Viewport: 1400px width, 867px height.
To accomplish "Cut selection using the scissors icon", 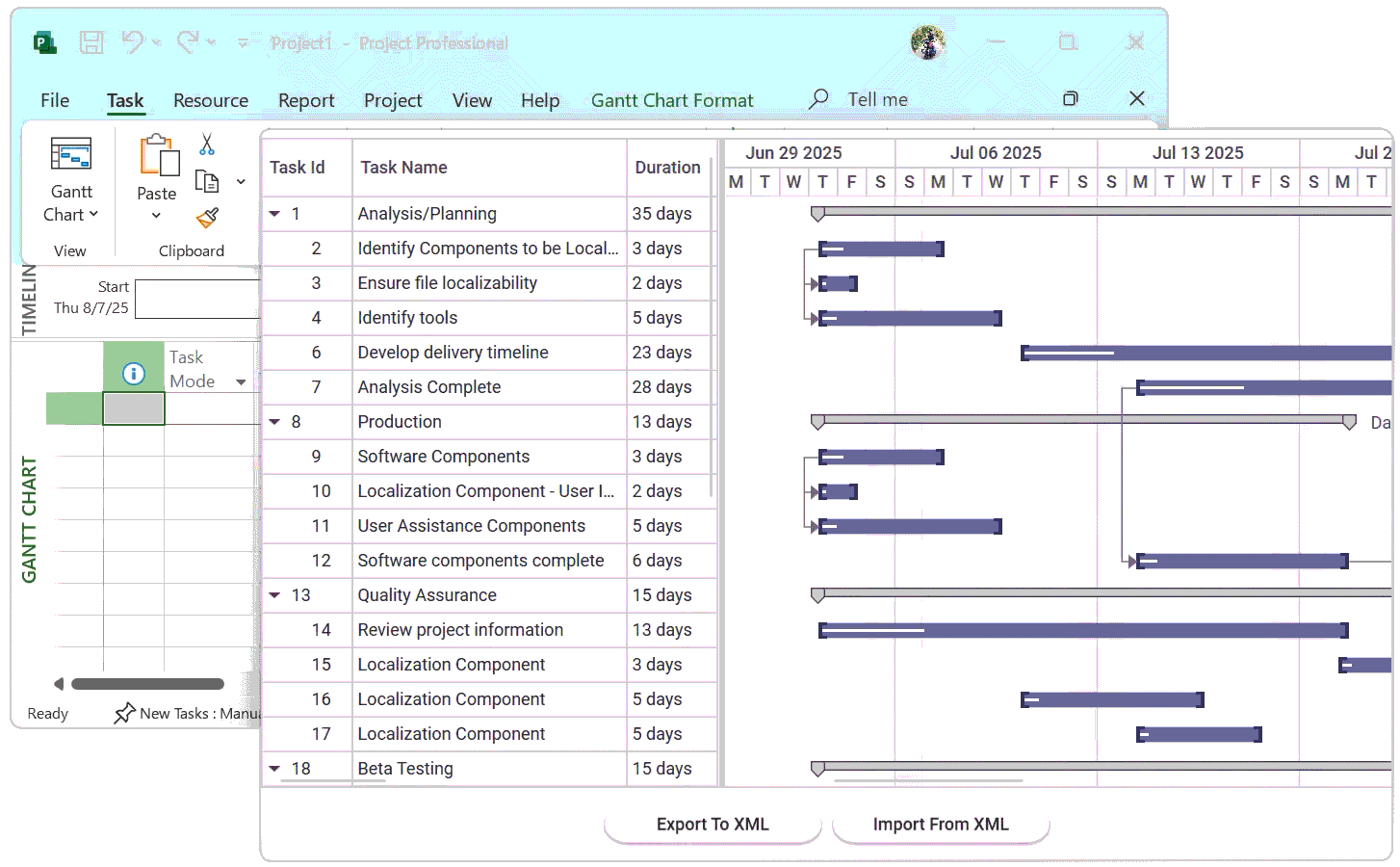I will 205,143.
